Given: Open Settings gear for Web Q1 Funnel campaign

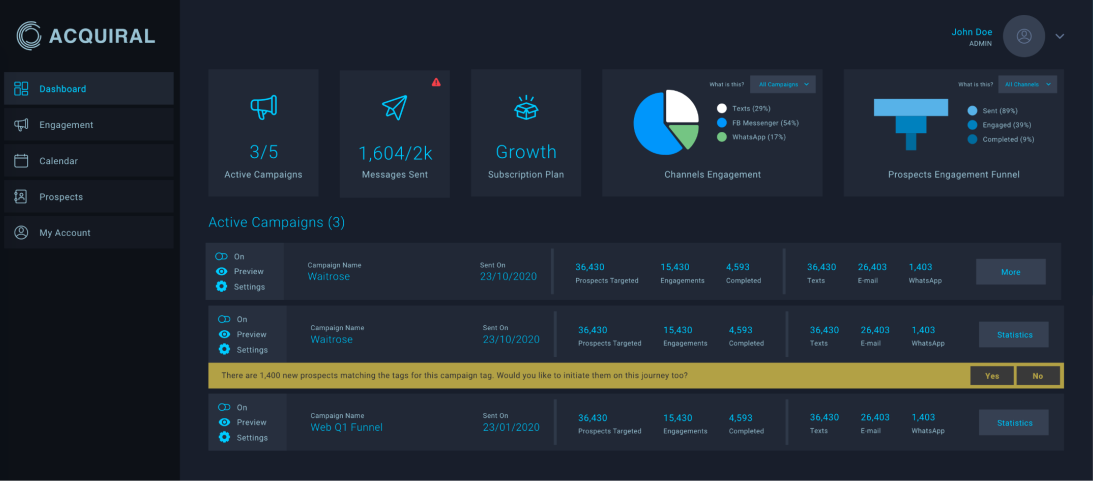Looking at the screenshot, I should (x=224, y=437).
